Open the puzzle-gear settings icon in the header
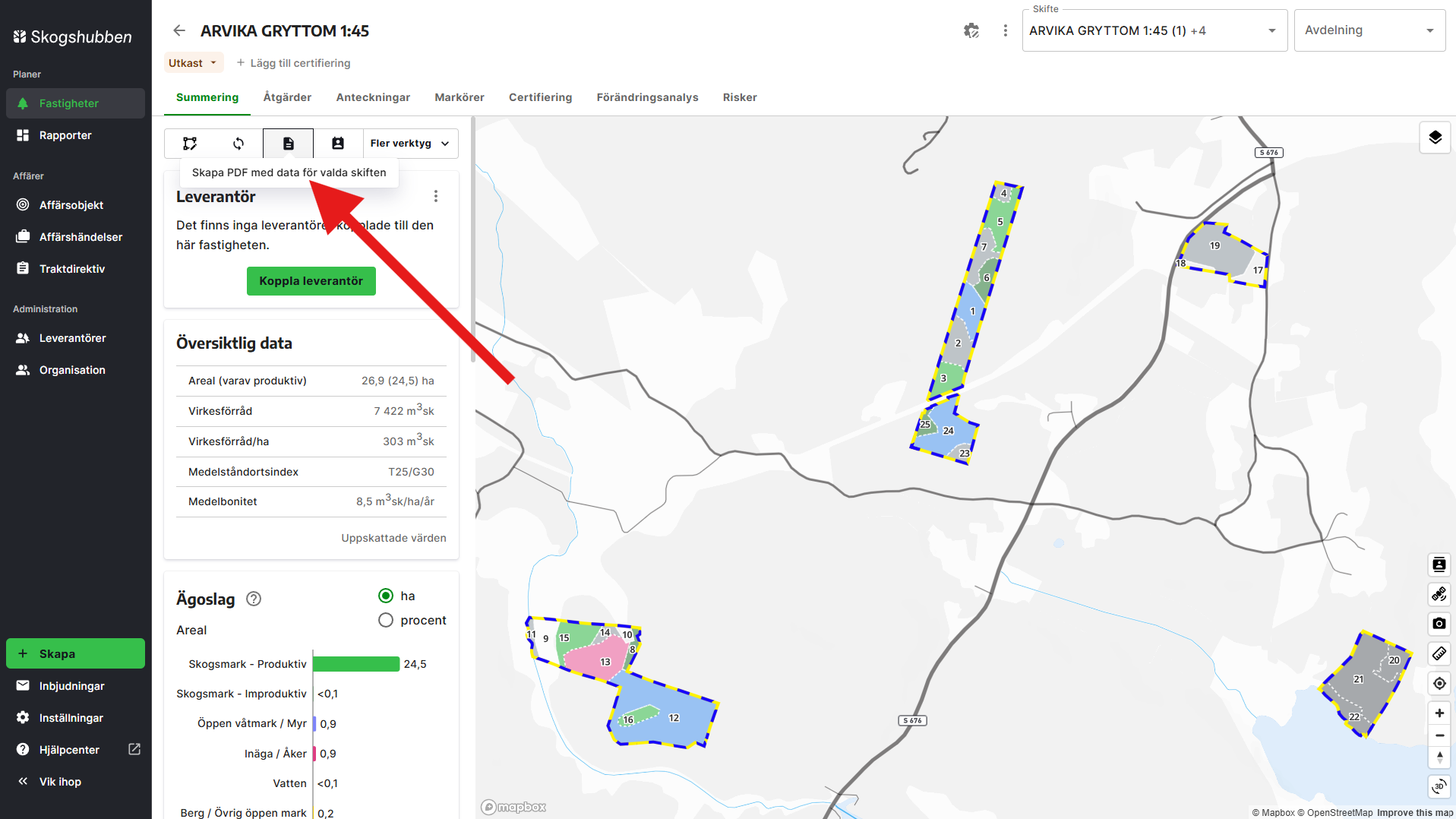The image size is (1456, 819). pyautogui.click(x=971, y=30)
